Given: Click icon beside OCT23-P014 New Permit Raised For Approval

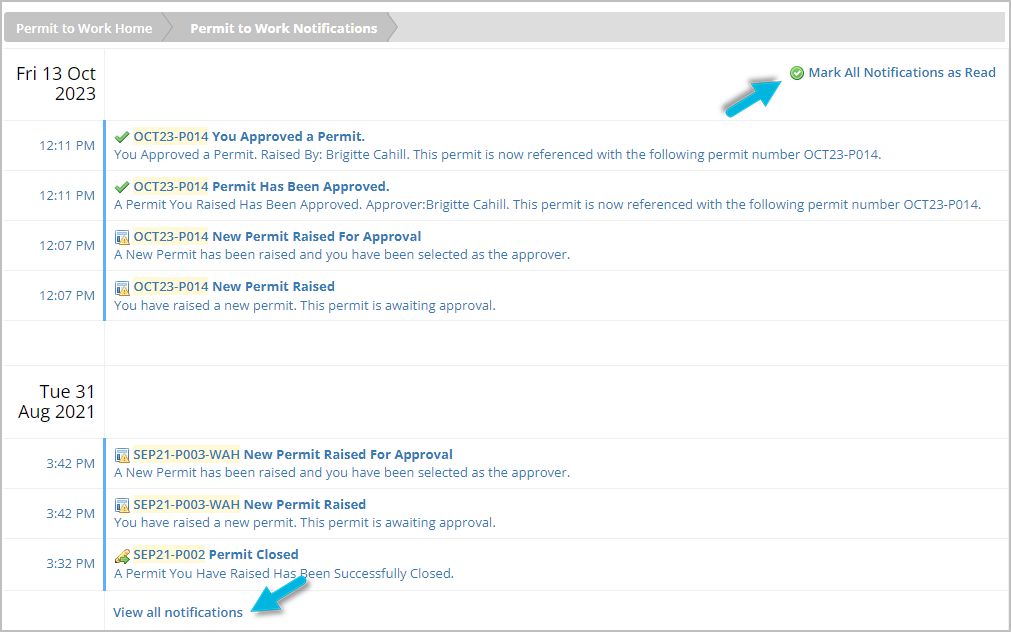Looking at the screenshot, I should pos(122,237).
